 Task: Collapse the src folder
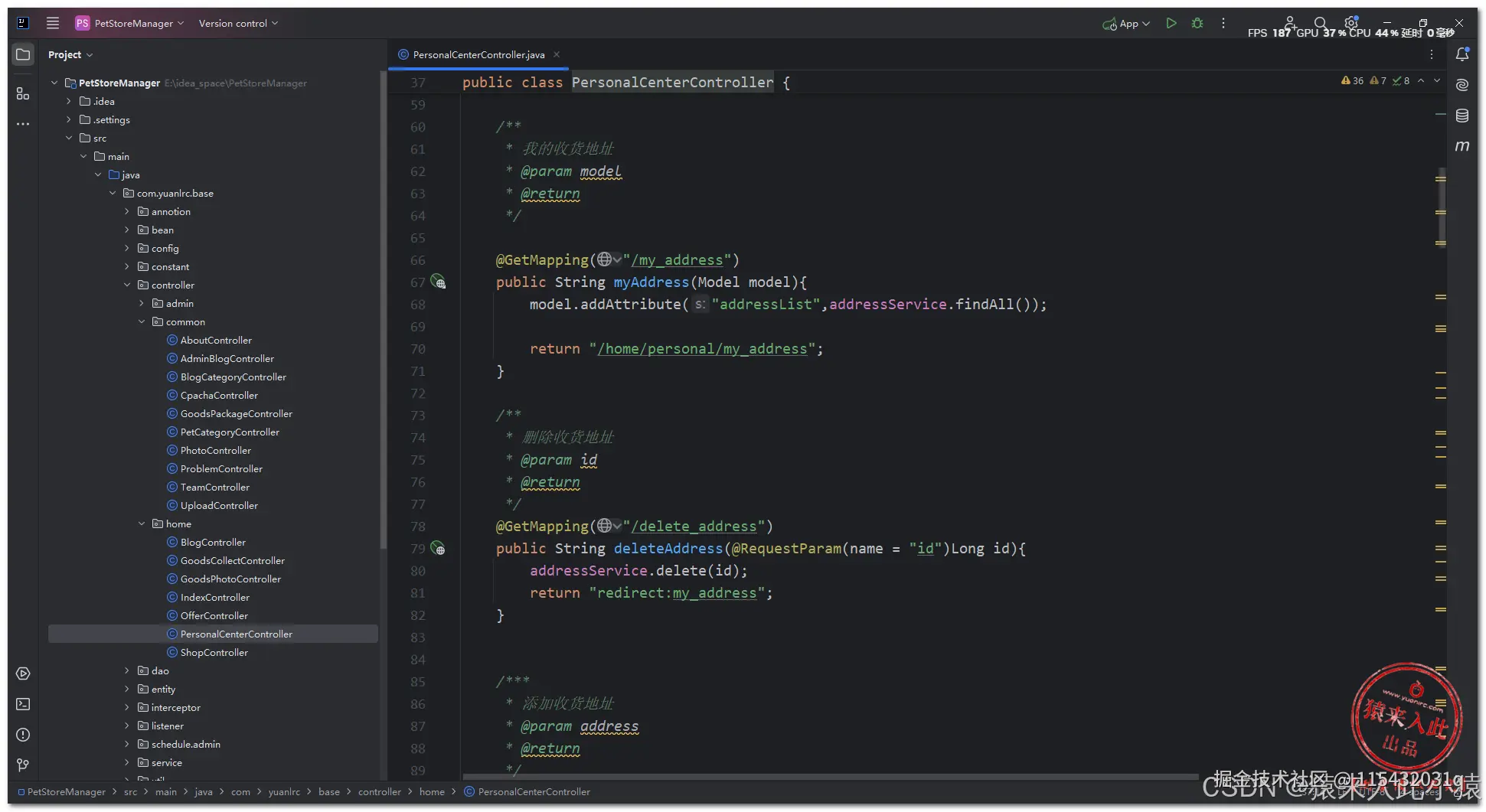(x=69, y=138)
